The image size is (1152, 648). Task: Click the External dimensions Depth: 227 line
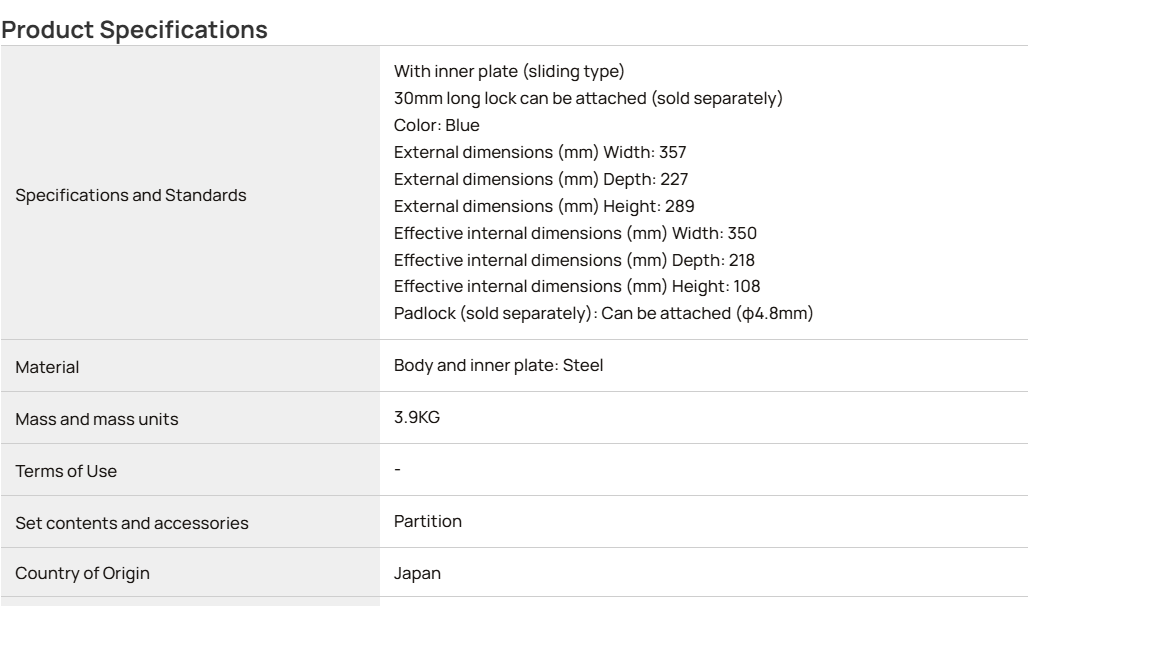(541, 179)
